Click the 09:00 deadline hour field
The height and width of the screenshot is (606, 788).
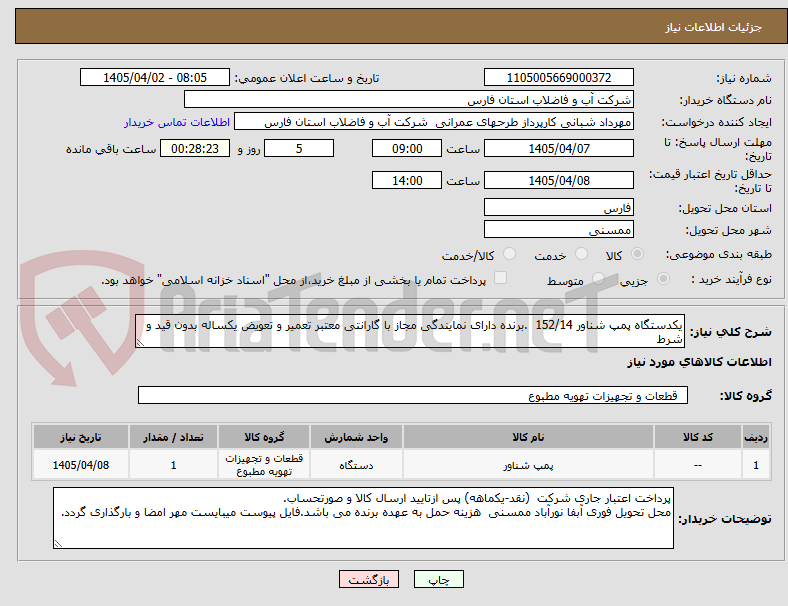click(x=407, y=149)
